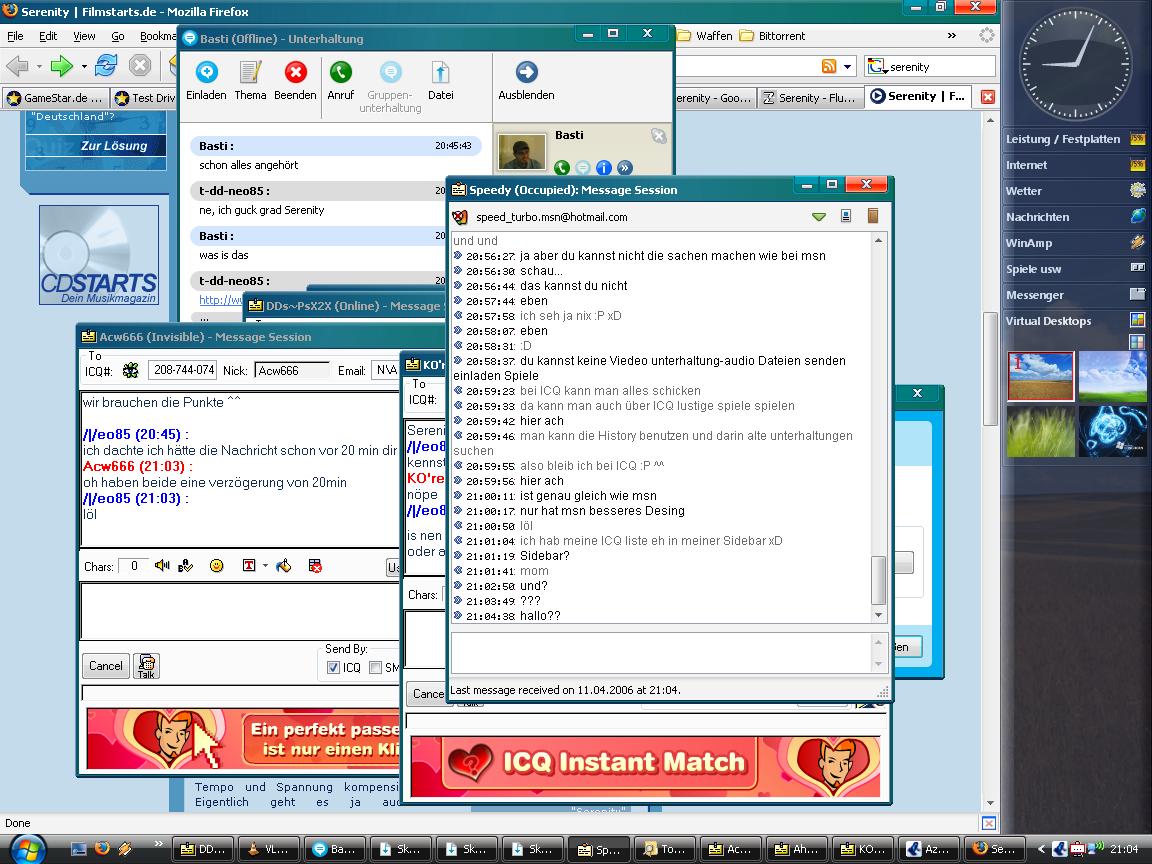Switch to the GameStar.de browser tab

click(x=54, y=98)
